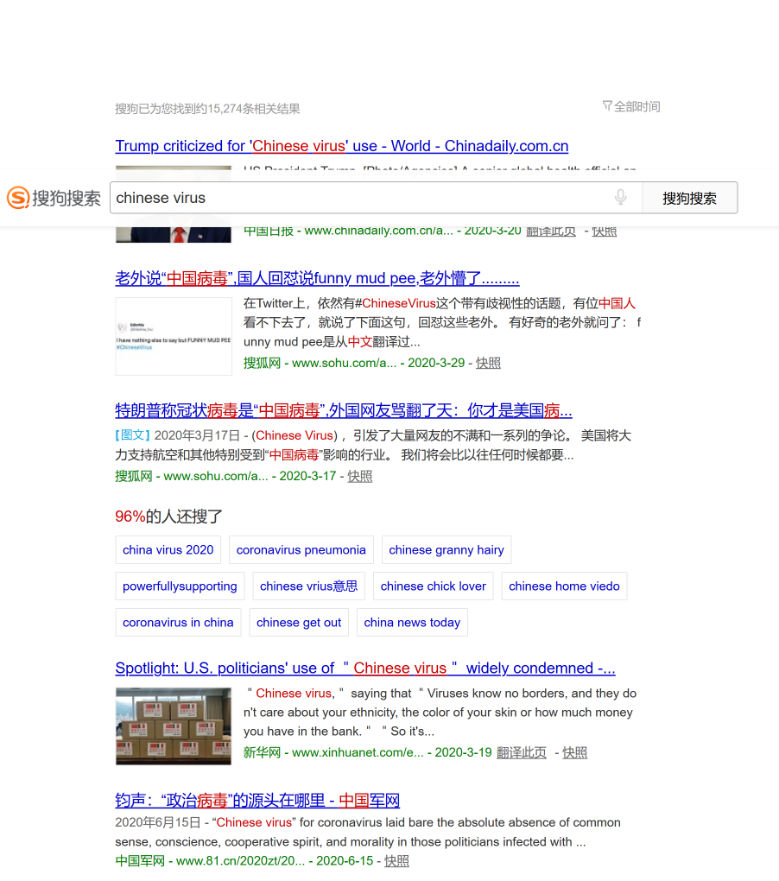Open 快照 for the Chinadaily result

click(x=604, y=231)
